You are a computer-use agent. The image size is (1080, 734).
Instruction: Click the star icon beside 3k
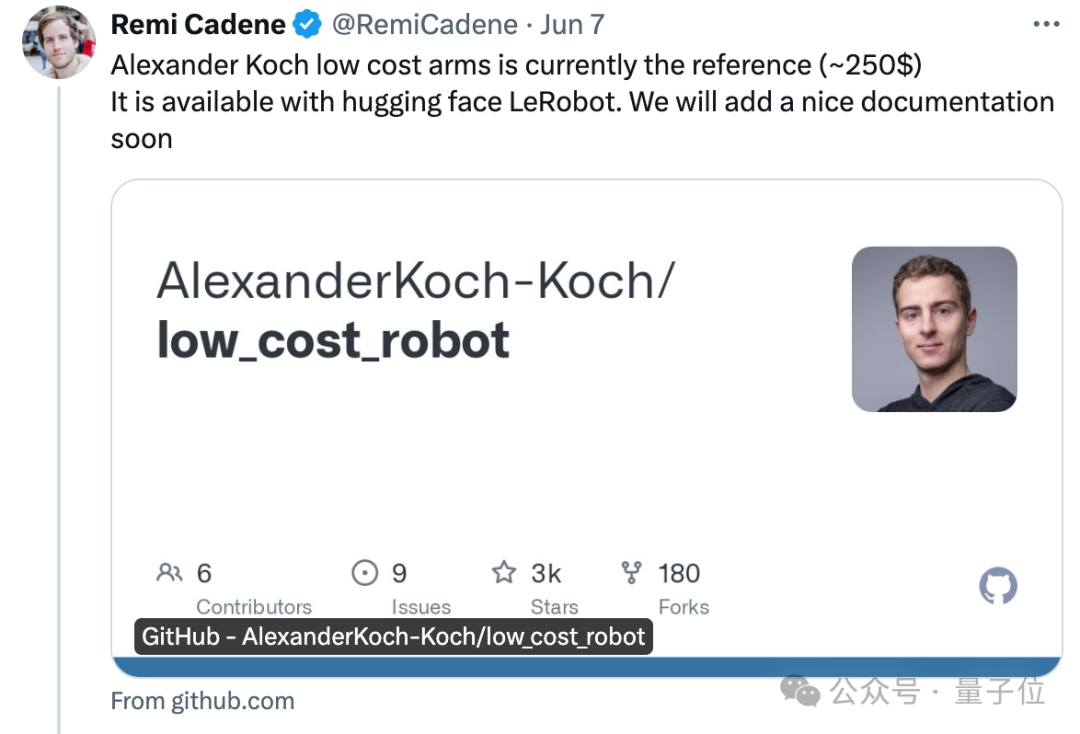503,572
